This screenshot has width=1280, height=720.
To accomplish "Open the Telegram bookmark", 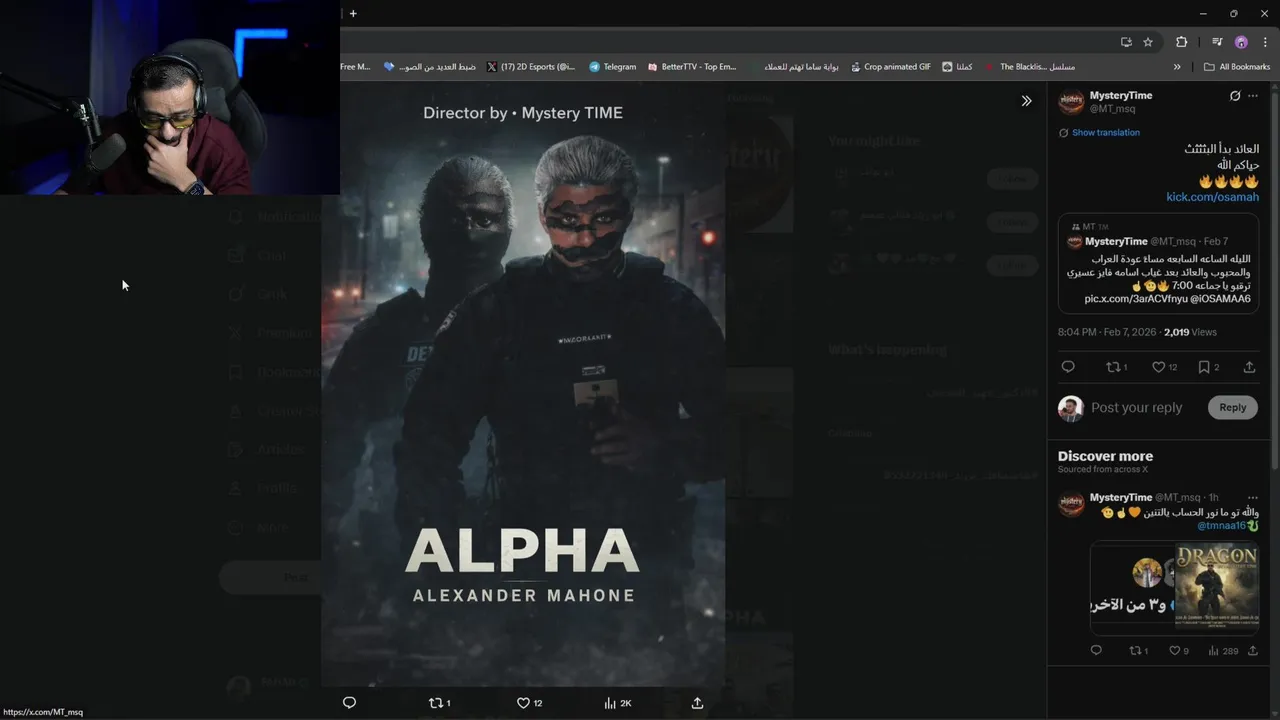I will (x=612, y=67).
